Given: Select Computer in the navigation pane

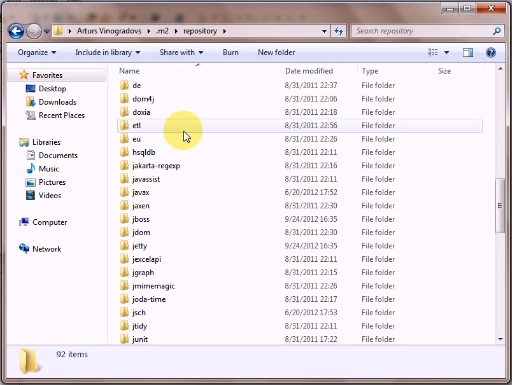Looking at the screenshot, I should point(50,222).
